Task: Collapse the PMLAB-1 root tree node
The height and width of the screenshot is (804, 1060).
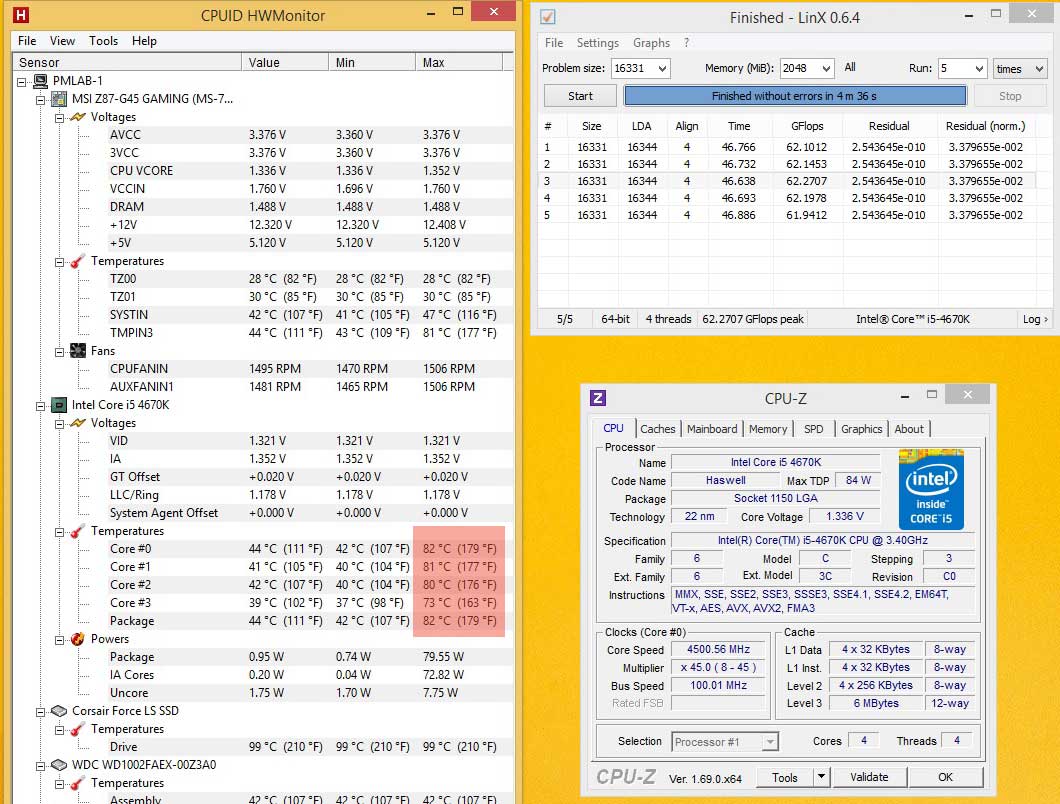Action: 23,81
